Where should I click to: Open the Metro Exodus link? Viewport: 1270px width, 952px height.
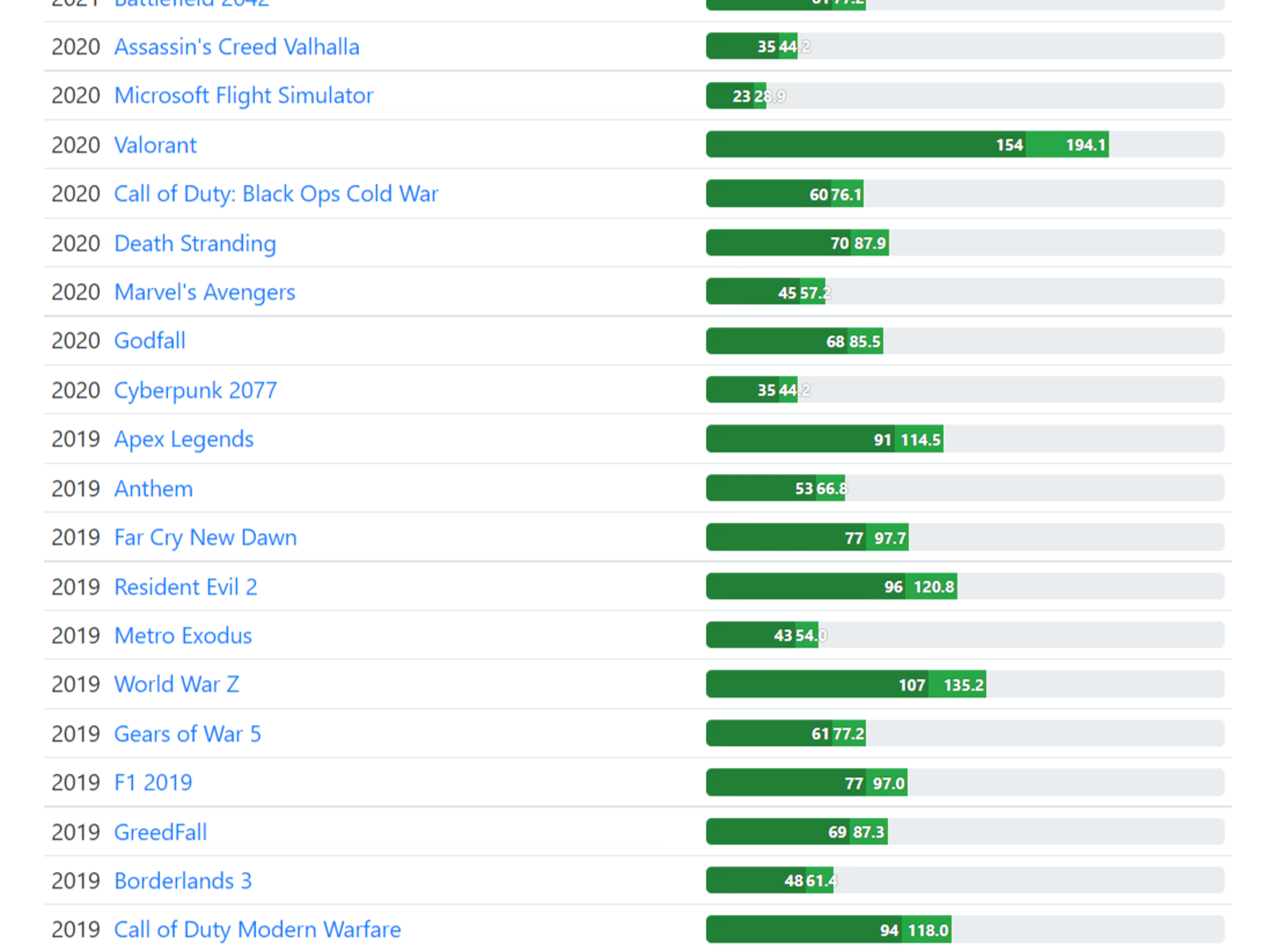click(183, 635)
